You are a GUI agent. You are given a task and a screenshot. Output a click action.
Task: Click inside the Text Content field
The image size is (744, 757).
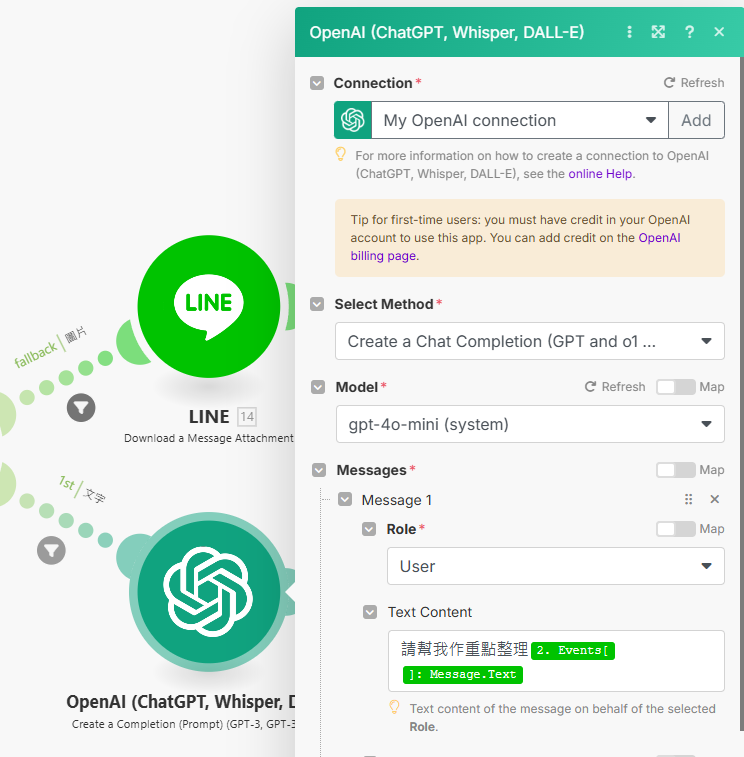(x=556, y=661)
